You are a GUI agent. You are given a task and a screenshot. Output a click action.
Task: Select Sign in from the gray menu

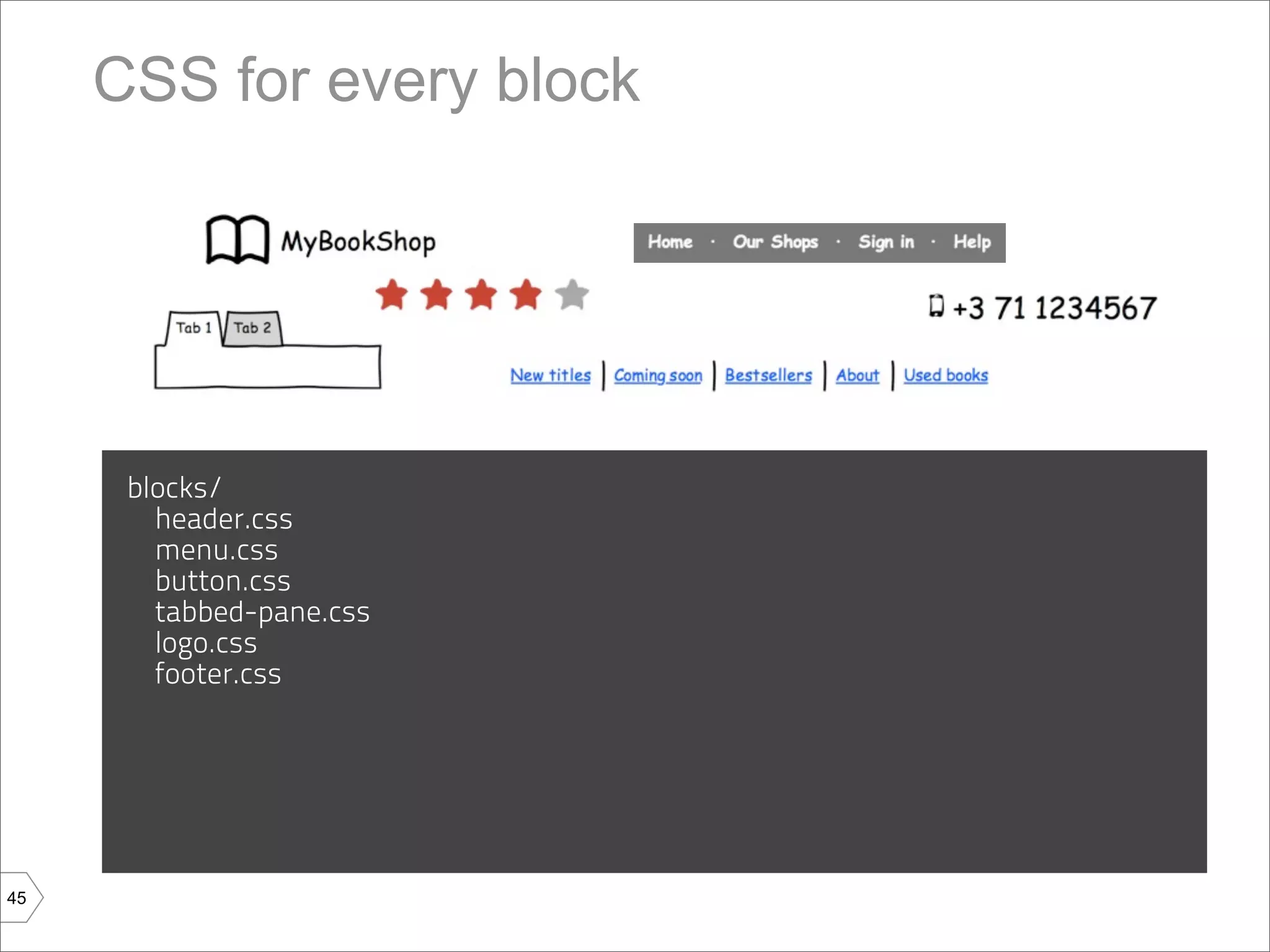tap(886, 242)
